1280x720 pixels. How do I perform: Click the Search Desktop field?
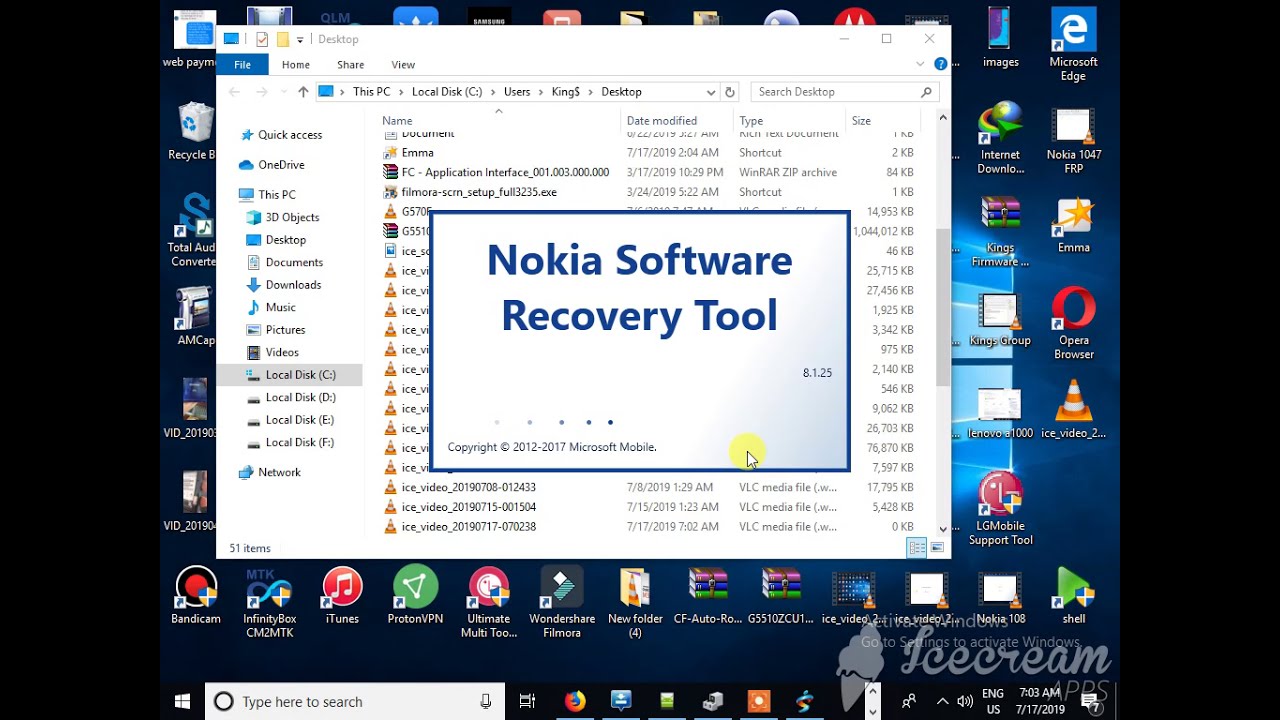tap(845, 92)
